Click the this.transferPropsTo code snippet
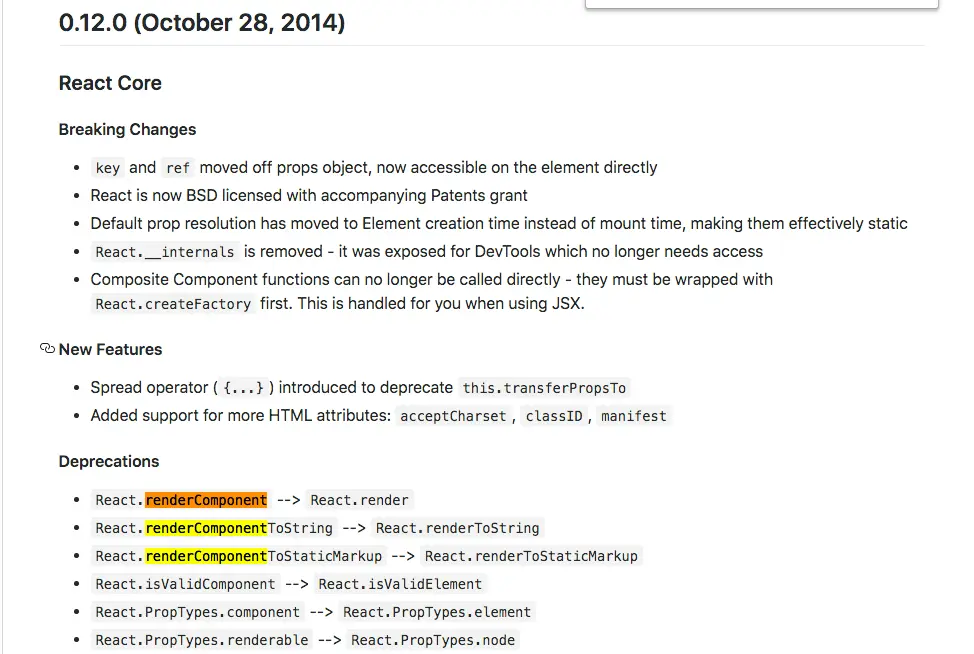Image resolution: width=974 pixels, height=654 pixels. [544, 388]
